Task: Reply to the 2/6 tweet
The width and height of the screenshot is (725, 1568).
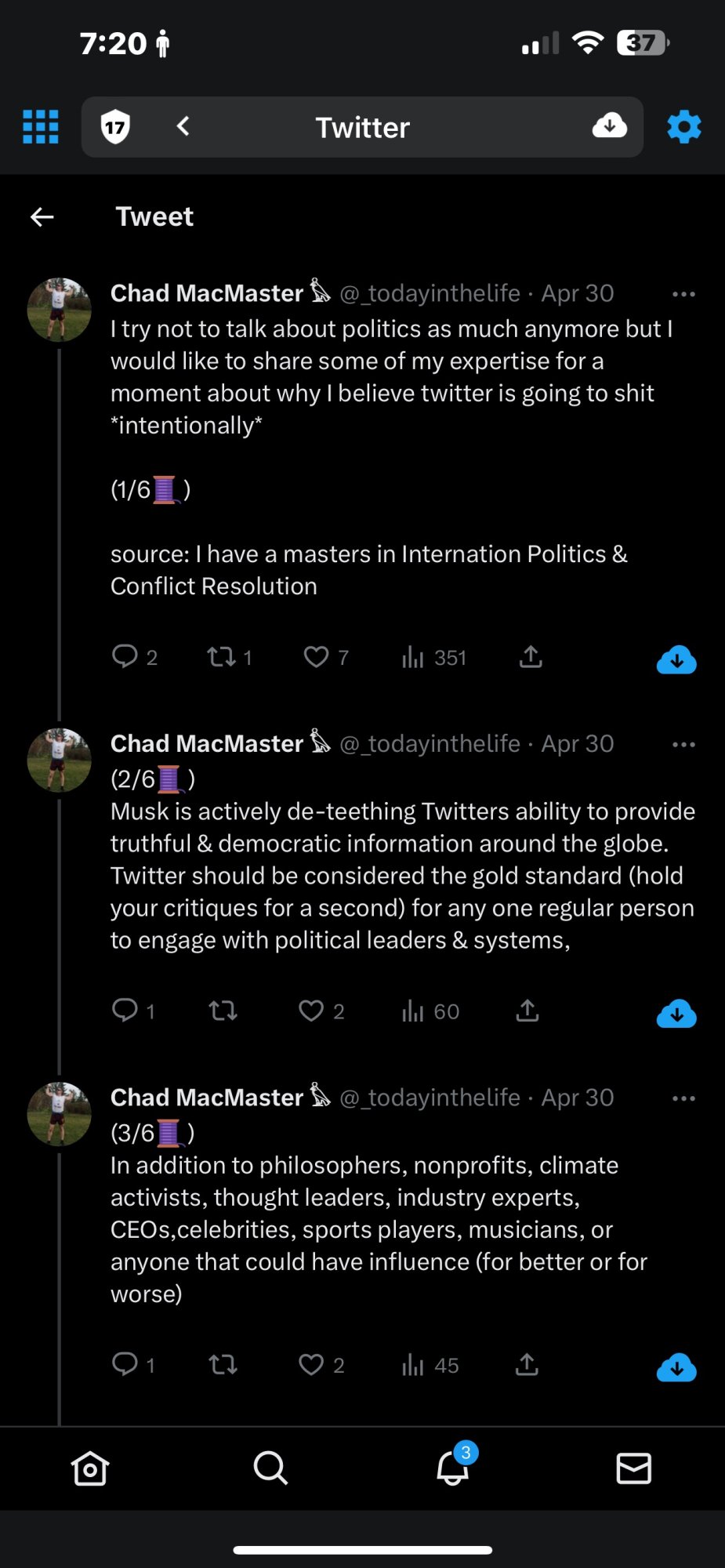Action: click(125, 1011)
